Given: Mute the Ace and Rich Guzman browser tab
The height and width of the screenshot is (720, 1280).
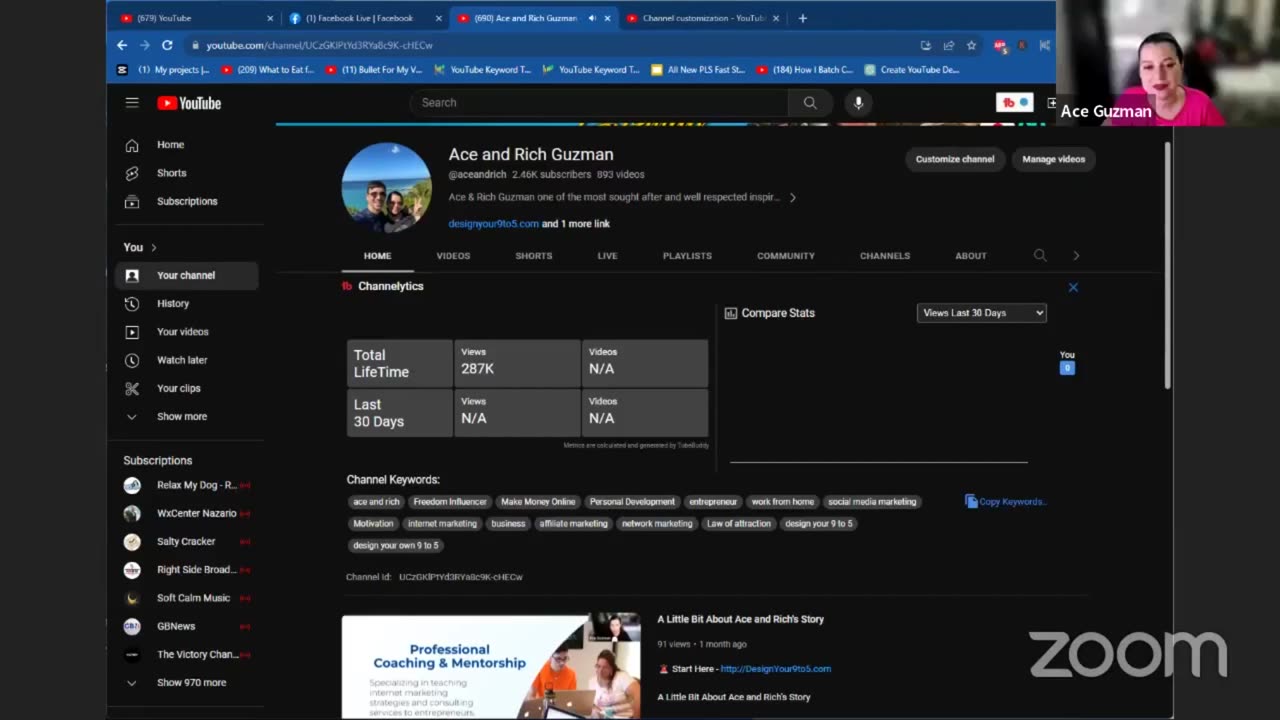Looking at the screenshot, I should (591, 18).
